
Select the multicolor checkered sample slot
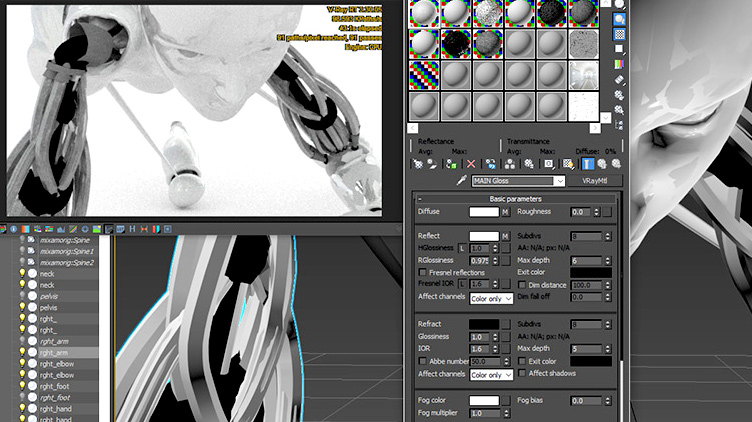424,75
